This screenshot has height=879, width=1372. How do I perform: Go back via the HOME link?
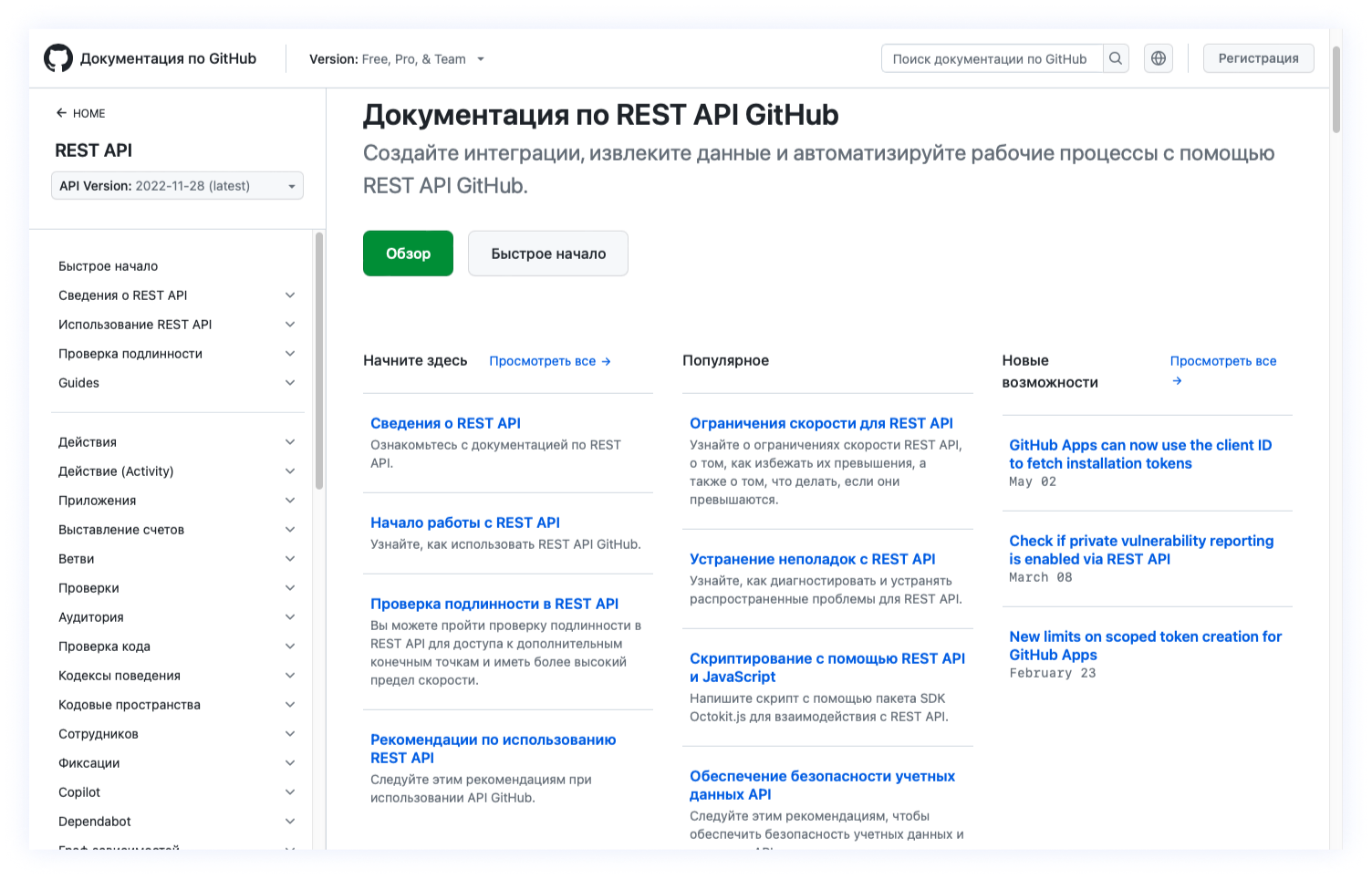(x=80, y=113)
